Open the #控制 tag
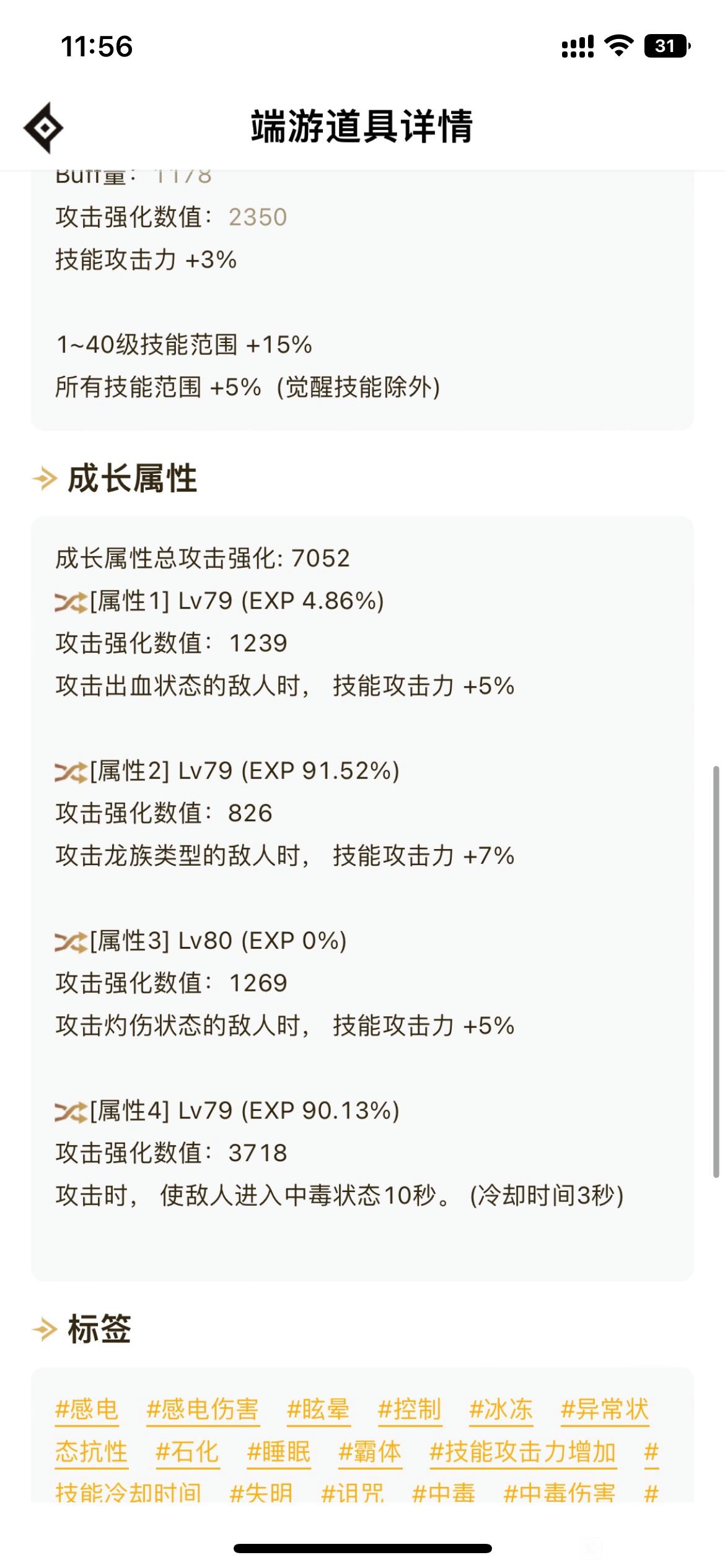This screenshot has height=1568, width=725. tap(410, 1409)
